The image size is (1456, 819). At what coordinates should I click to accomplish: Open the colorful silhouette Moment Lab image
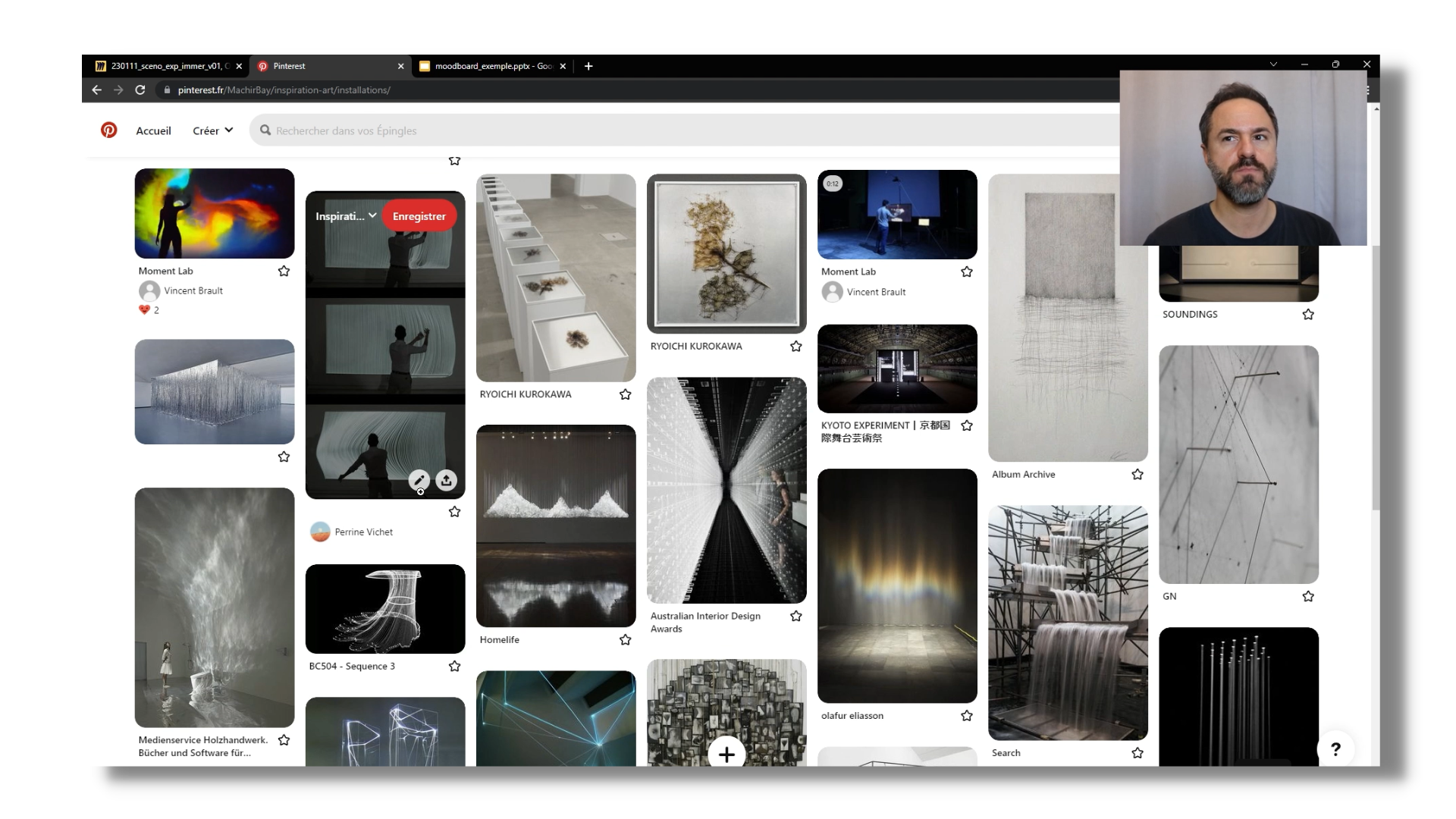pos(215,213)
